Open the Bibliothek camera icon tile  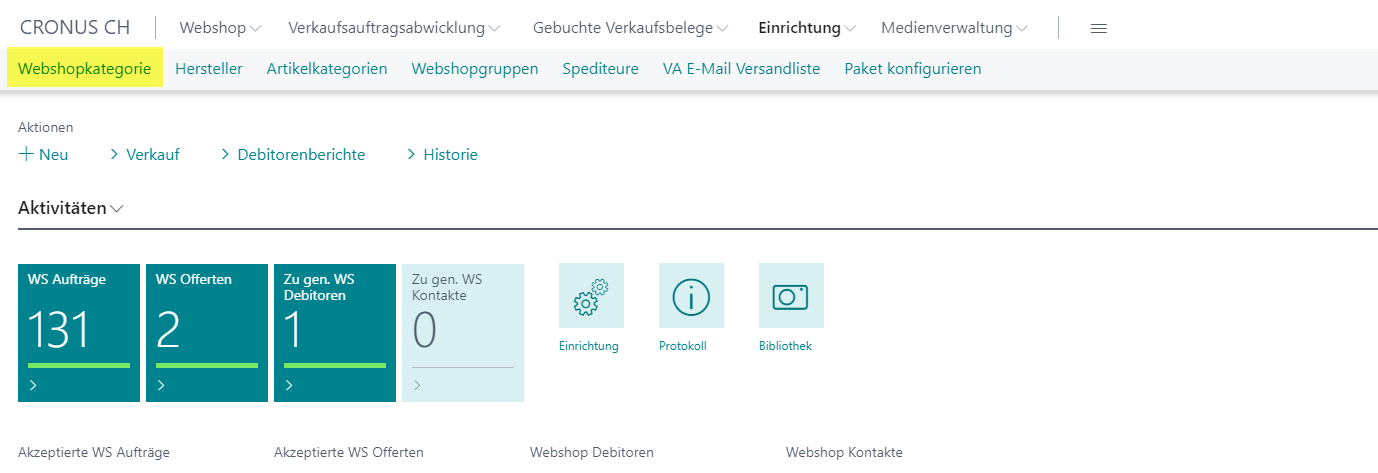click(x=791, y=296)
